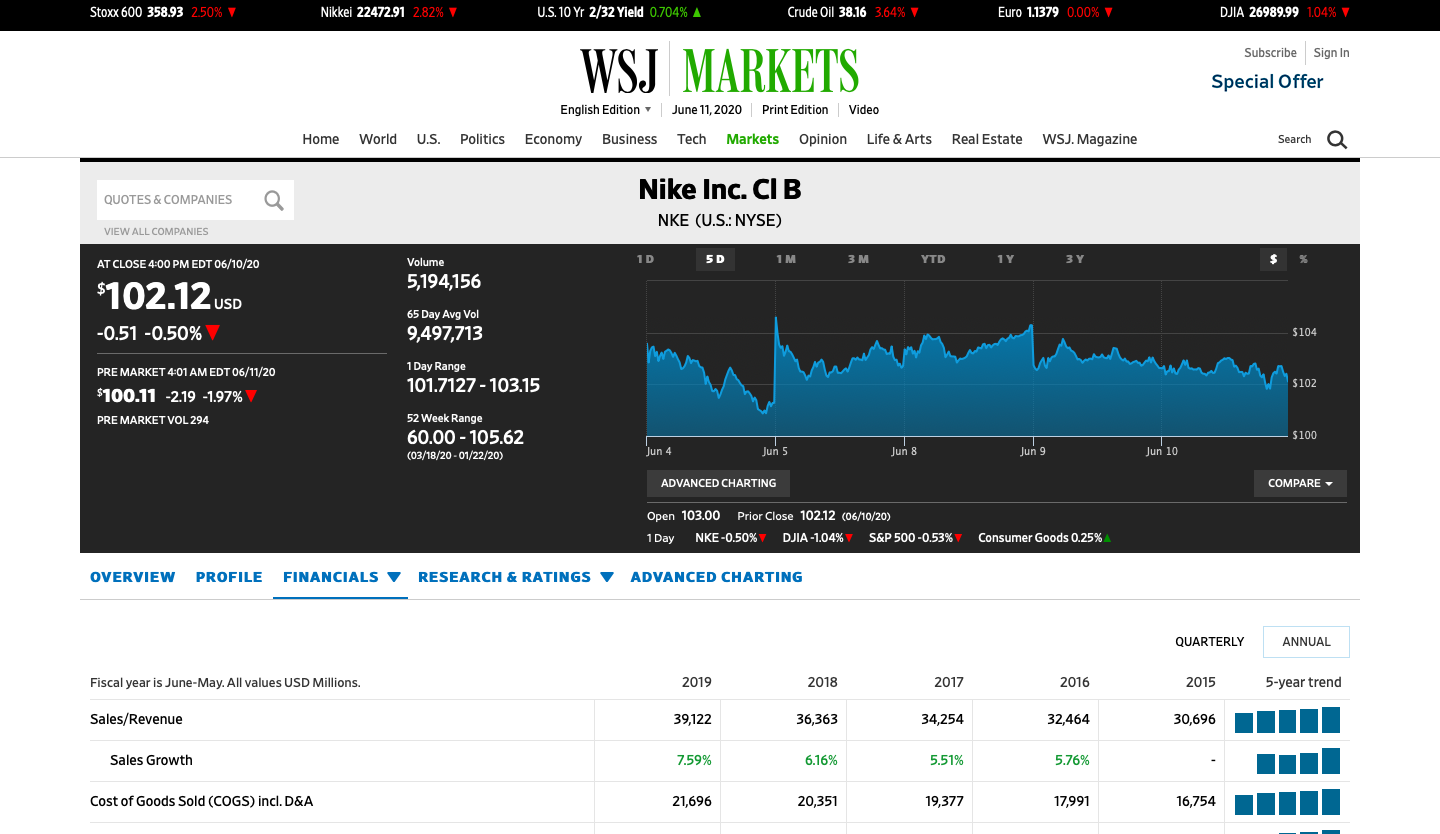Image resolution: width=1440 pixels, height=834 pixels.
Task: Open the English Edition dropdown
Action: (x=606, y=110)
